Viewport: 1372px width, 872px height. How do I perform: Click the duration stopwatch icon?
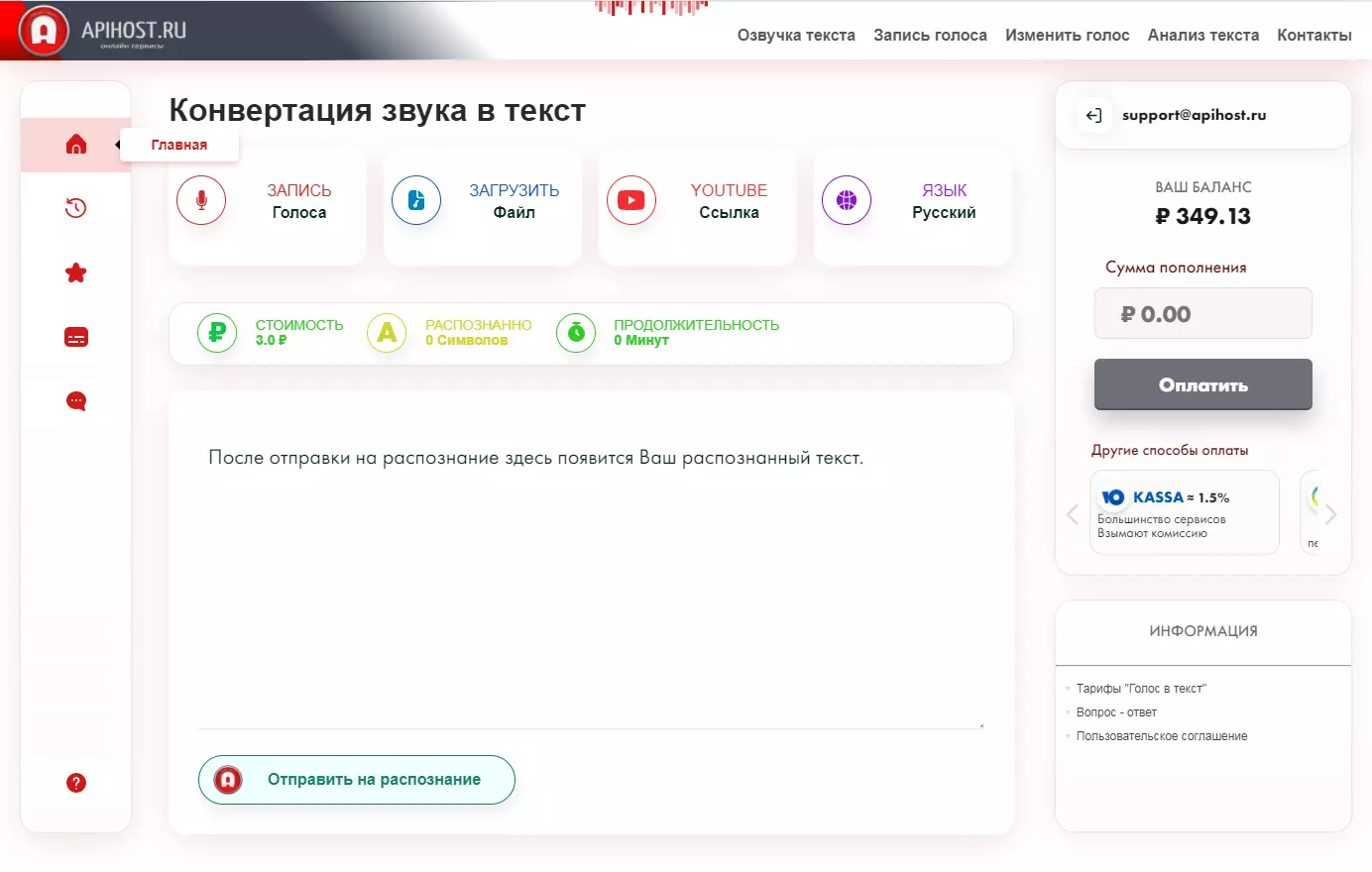coord(576,333)
